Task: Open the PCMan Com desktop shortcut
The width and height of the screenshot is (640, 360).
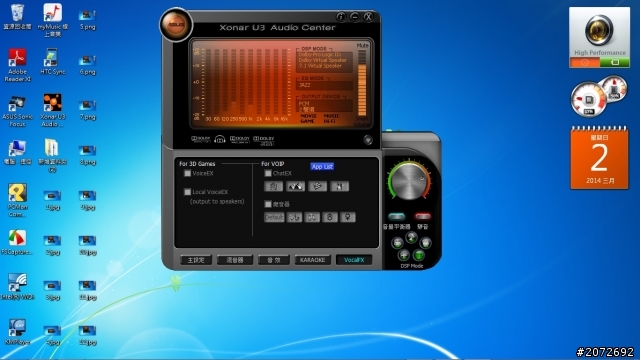Action: pos(17,200)
